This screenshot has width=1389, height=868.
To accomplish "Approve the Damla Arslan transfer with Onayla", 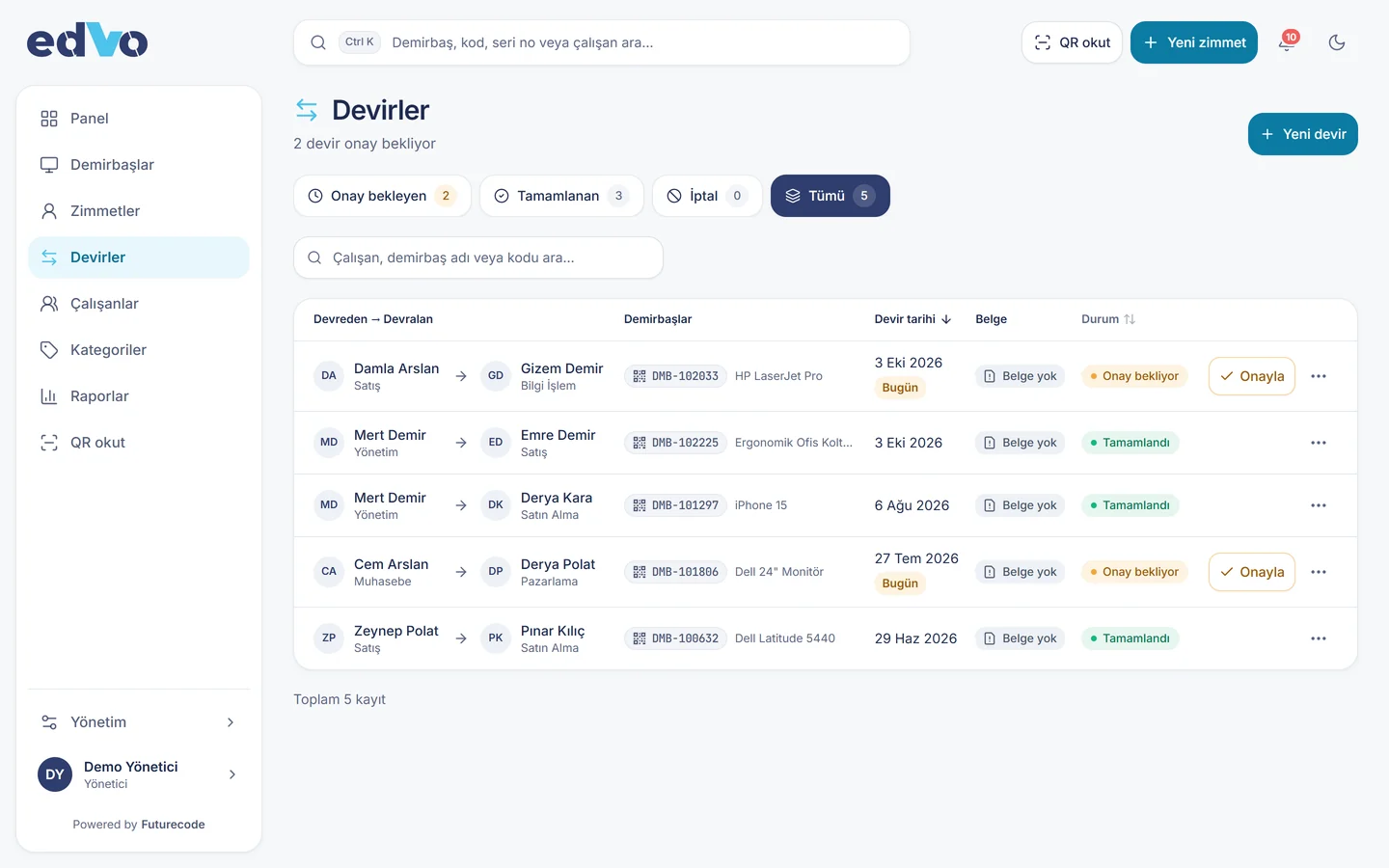I will 1252,376.
